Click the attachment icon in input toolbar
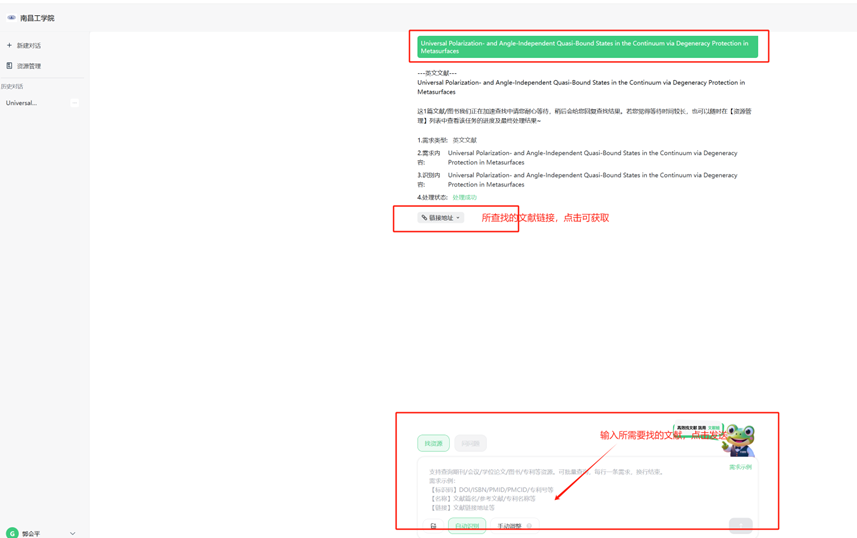This screenshot has width=857, height=538. (x=433, y=526)
